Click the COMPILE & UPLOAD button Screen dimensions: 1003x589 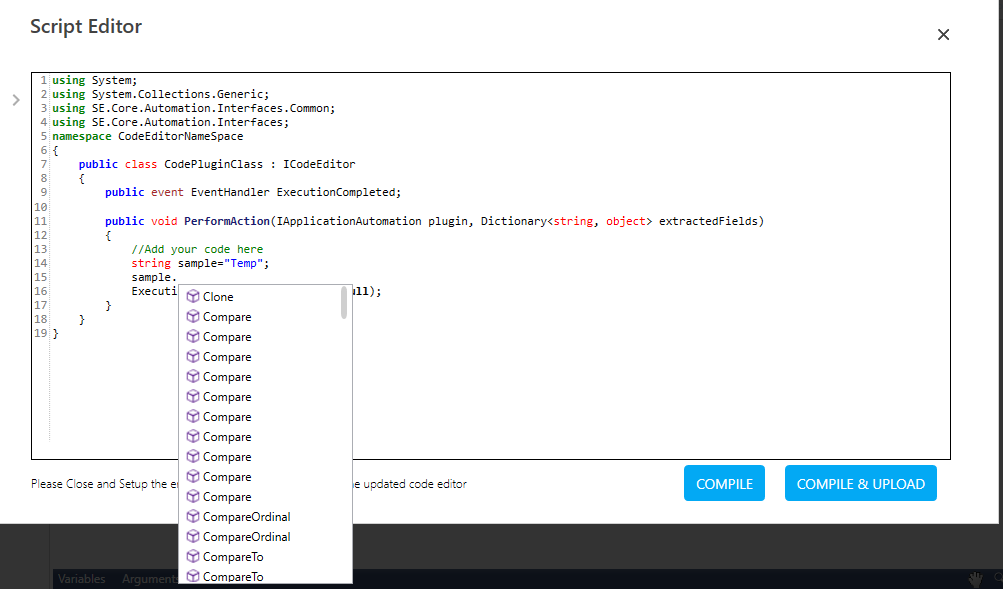click(x=860, y=483)
